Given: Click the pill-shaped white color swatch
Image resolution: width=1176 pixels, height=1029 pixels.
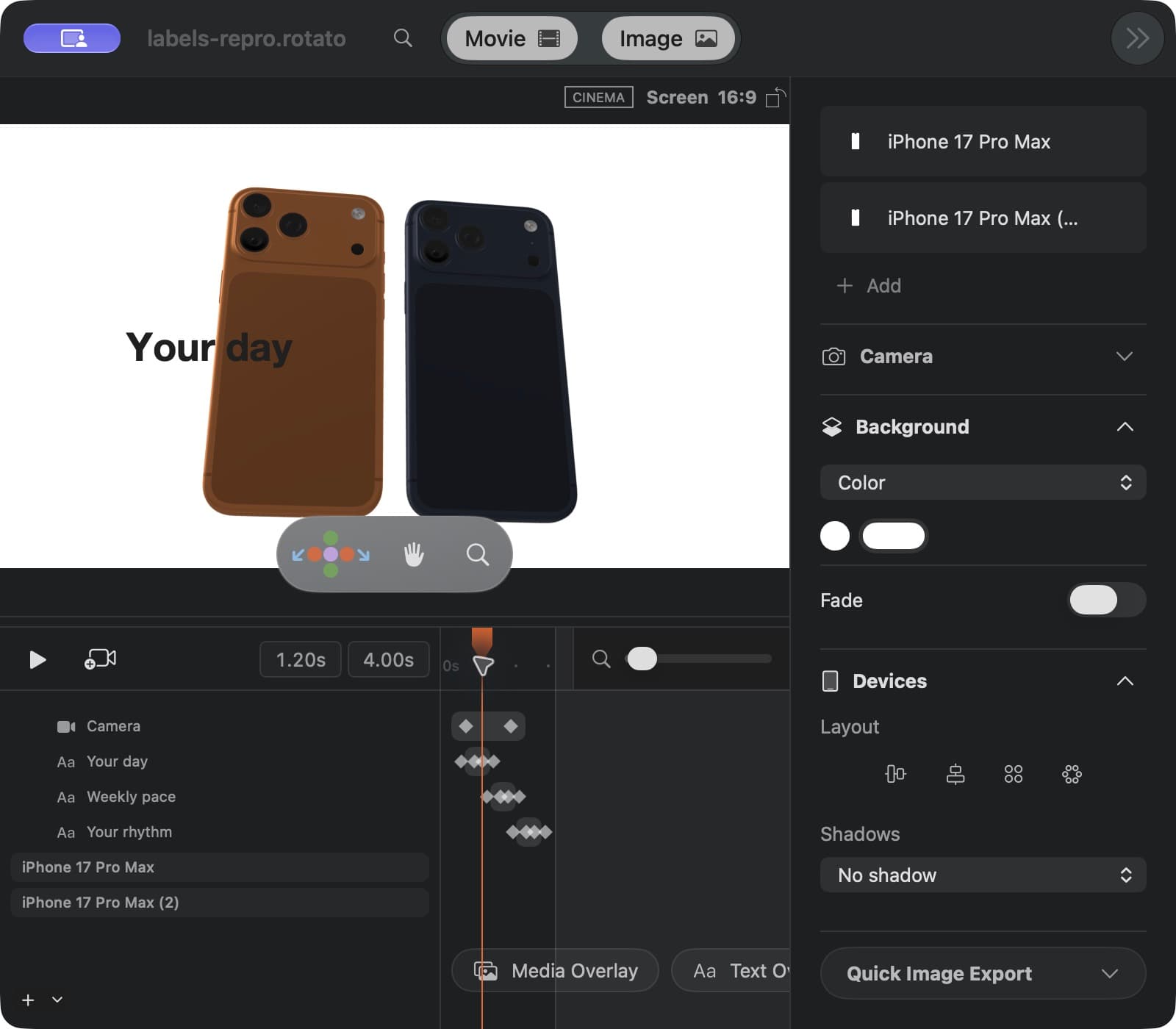Looking at the screenshot, I should (x=893, y=536).
